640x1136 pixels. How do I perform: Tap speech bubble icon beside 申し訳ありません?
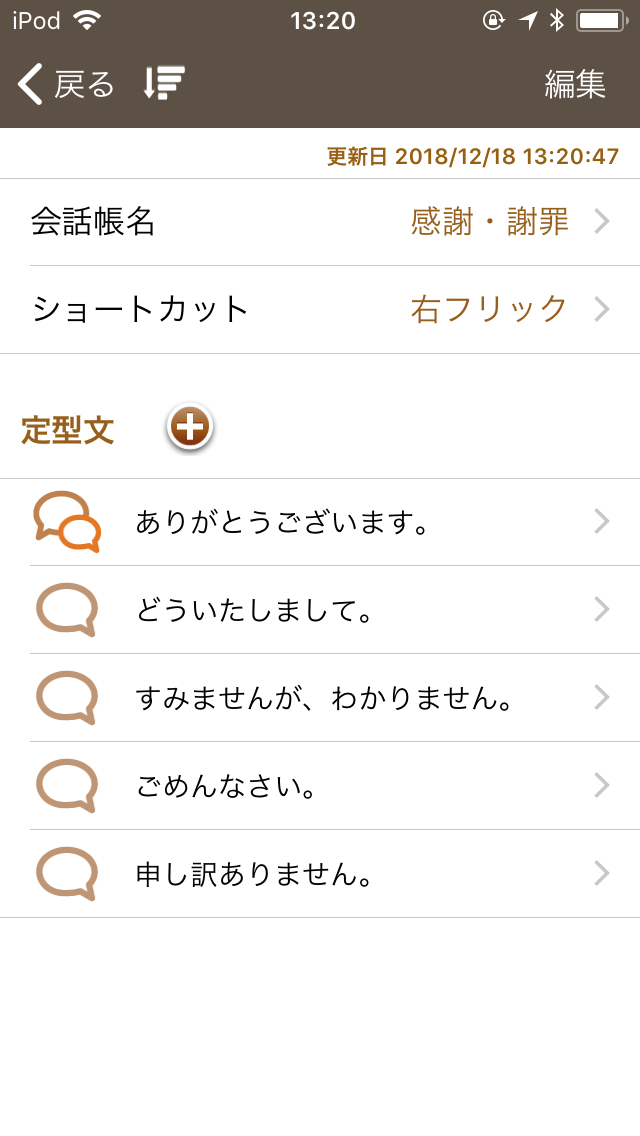coord(67,873)
